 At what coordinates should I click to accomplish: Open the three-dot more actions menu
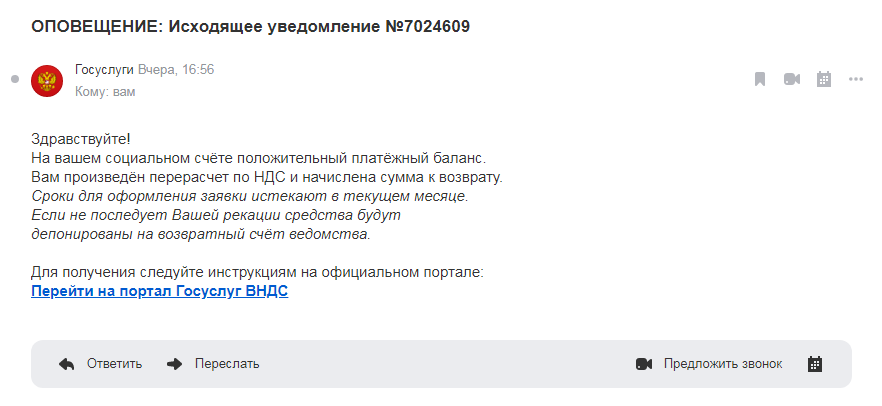click(855, 79)
